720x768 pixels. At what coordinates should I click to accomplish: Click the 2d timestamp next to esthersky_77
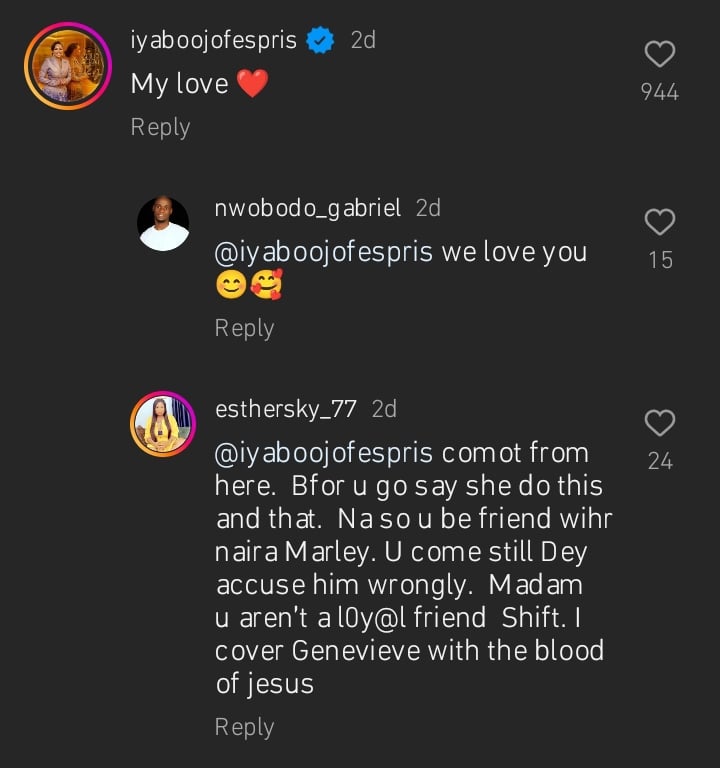point(384,409)
